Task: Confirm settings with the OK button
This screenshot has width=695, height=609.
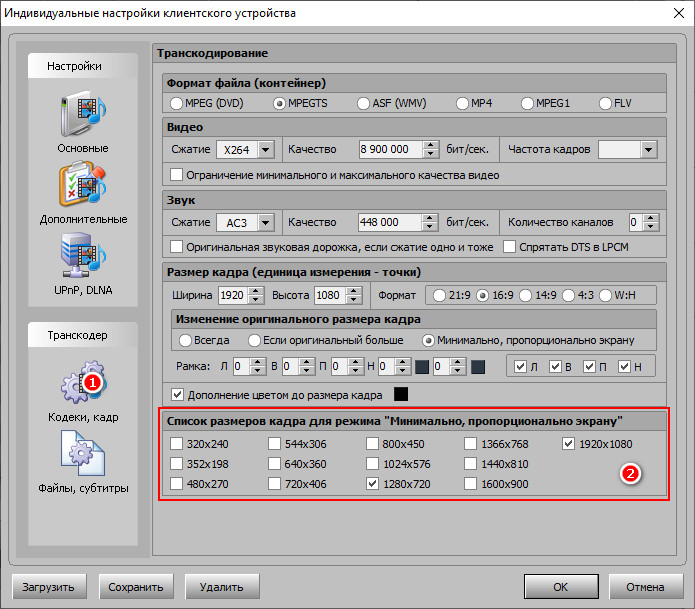Action: tap(561, 586)
